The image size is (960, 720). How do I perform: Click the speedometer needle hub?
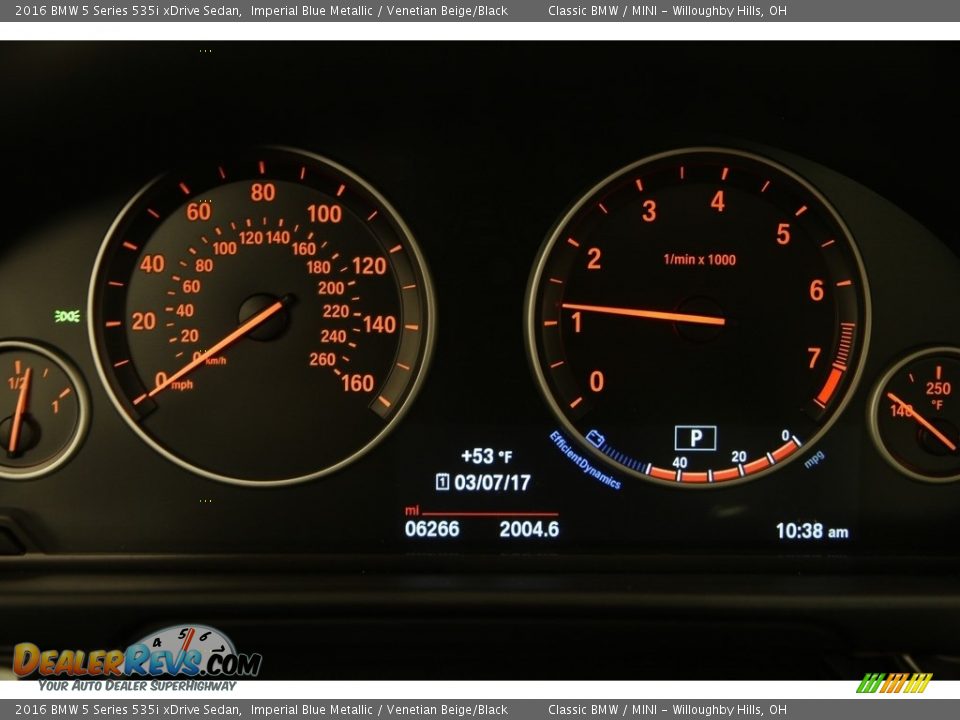pos(264,317)
